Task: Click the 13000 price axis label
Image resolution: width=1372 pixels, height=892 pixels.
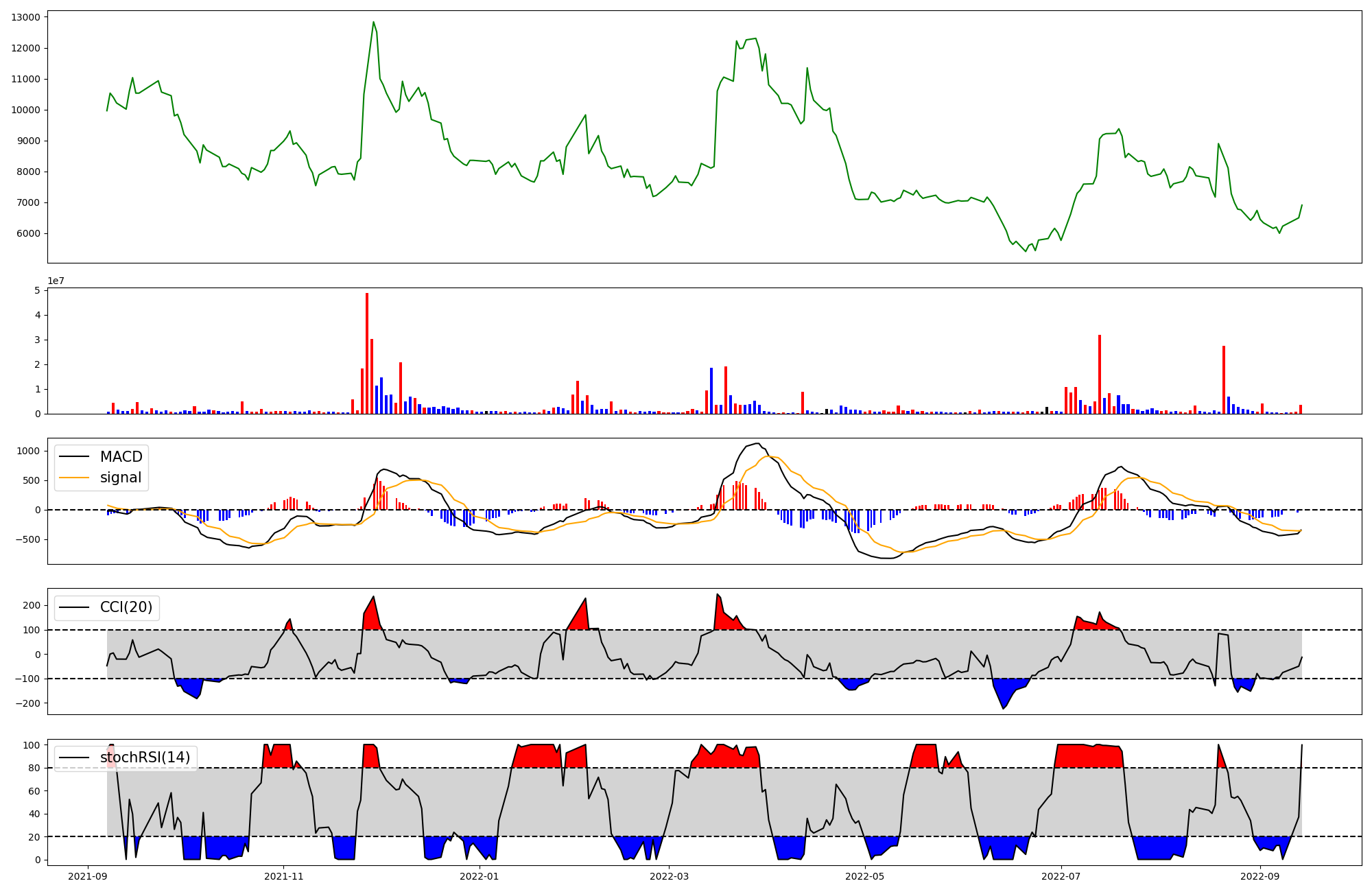Action: 25,17
